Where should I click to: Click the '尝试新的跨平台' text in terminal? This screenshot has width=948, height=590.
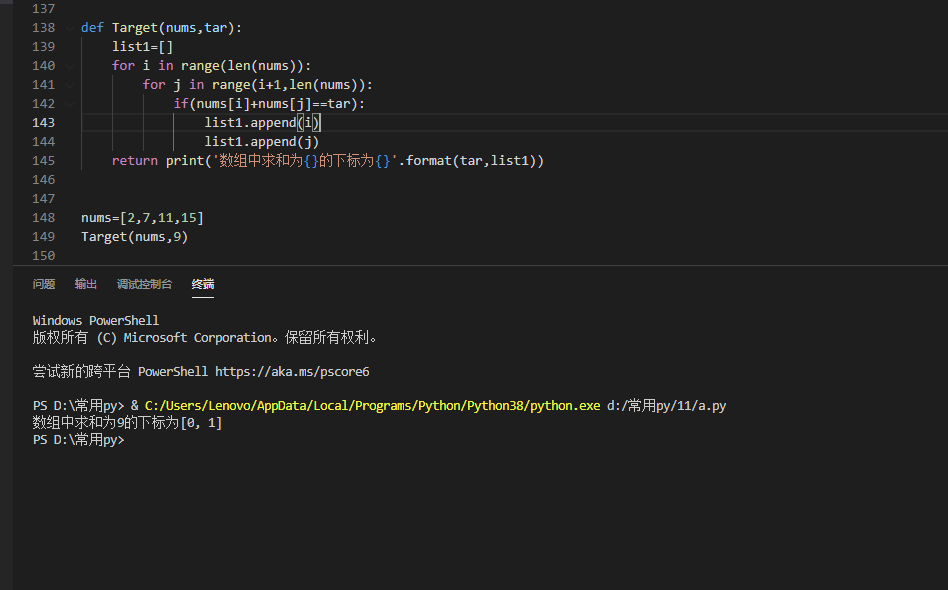pos(82,372)
